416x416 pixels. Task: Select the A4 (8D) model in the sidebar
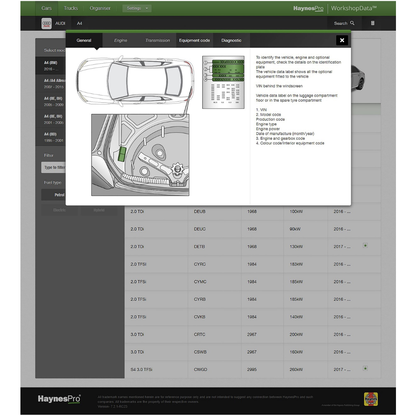click(51, 137)
